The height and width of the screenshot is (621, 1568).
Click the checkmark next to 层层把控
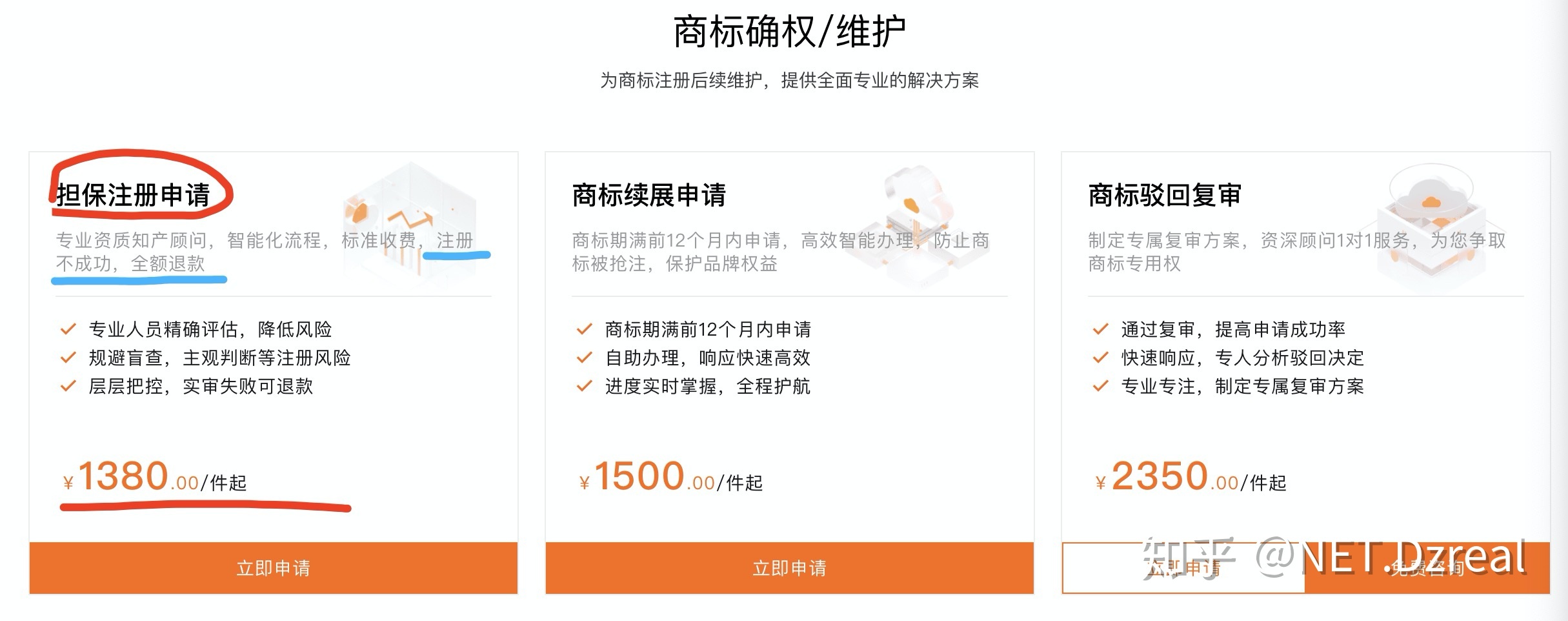tap(68, 387)
